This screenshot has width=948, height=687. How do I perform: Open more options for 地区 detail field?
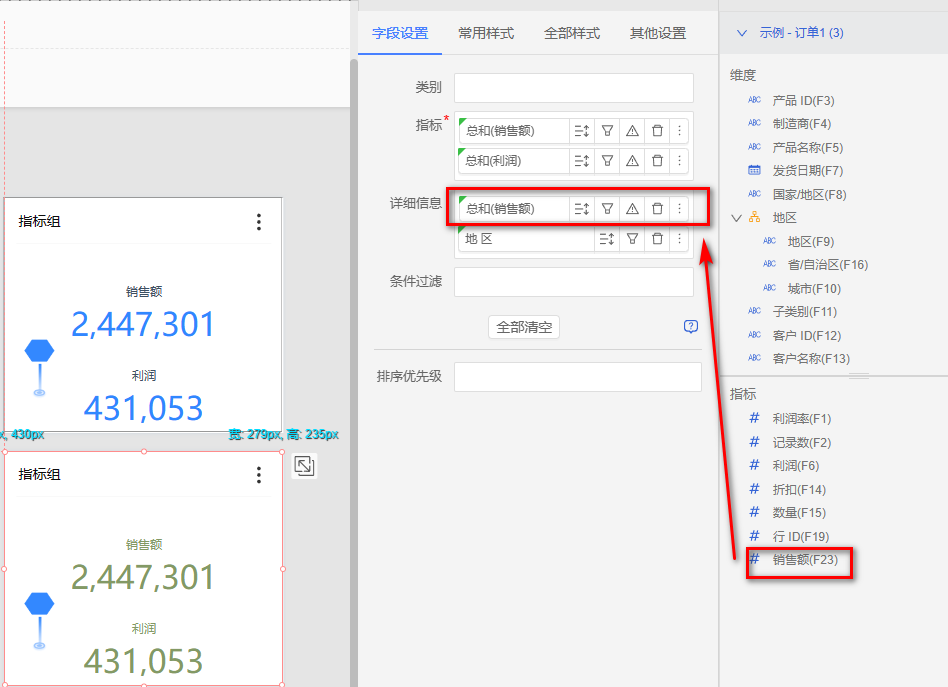pyautogui.click(x=680, y=239)
